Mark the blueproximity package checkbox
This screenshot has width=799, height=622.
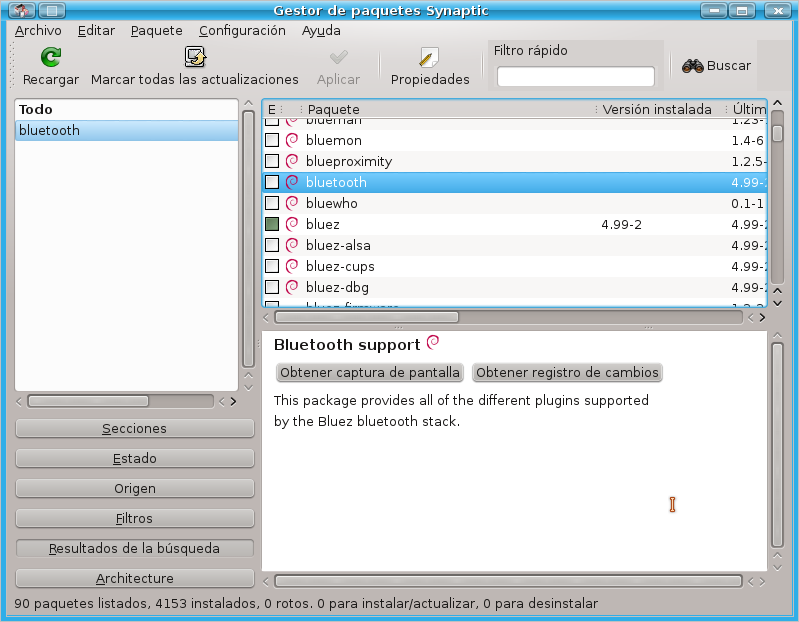(272, 161)
